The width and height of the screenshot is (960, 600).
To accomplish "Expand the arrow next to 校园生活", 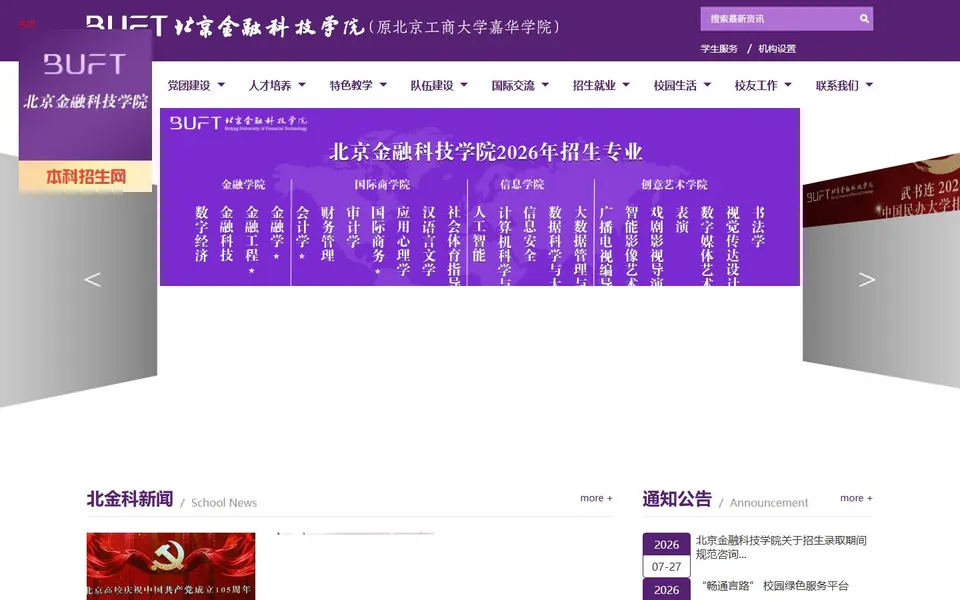I will pyautogui.click(x=707, y=85).
